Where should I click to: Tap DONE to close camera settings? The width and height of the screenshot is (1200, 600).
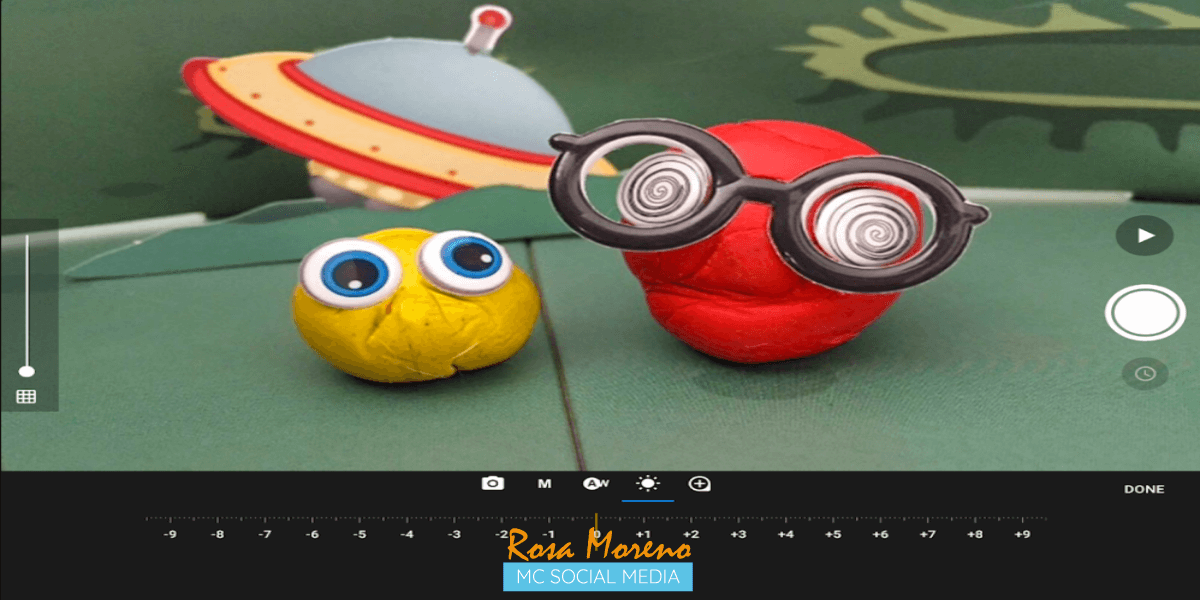[x=1144, y=489]
